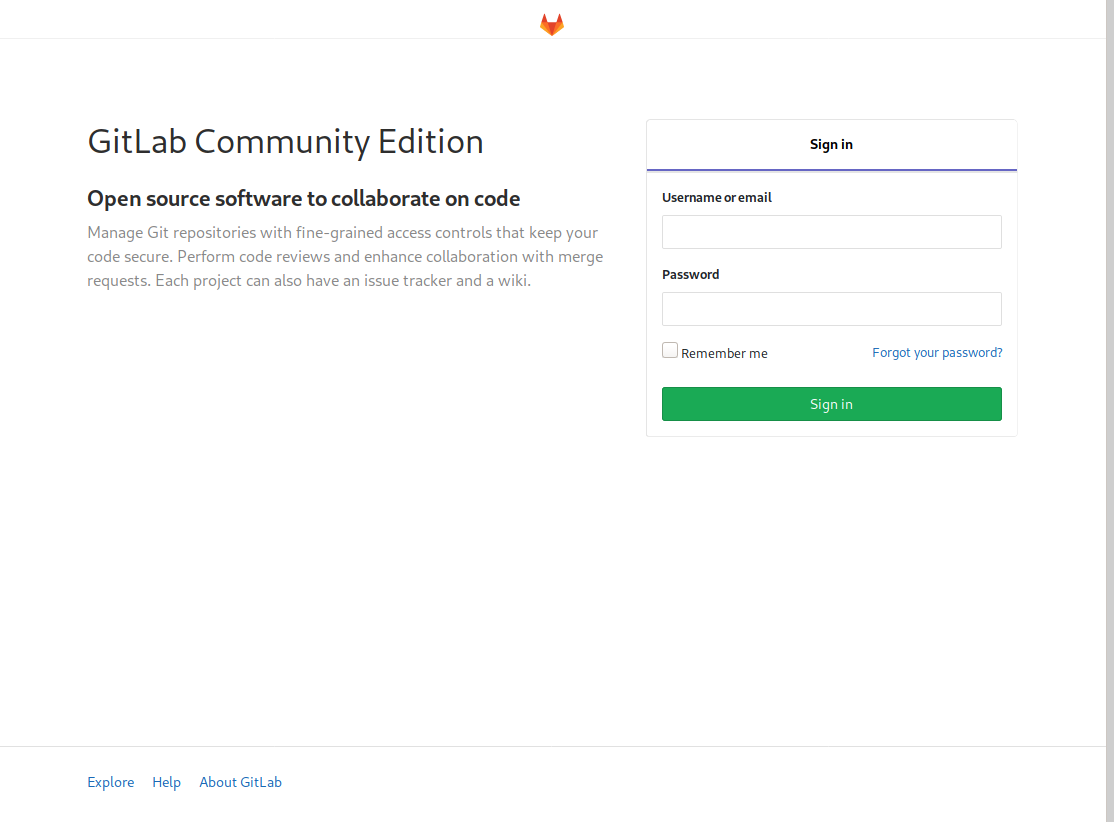Open the Explore footer link
This screenshot has height=822, width=1114.
coord(110,782)
